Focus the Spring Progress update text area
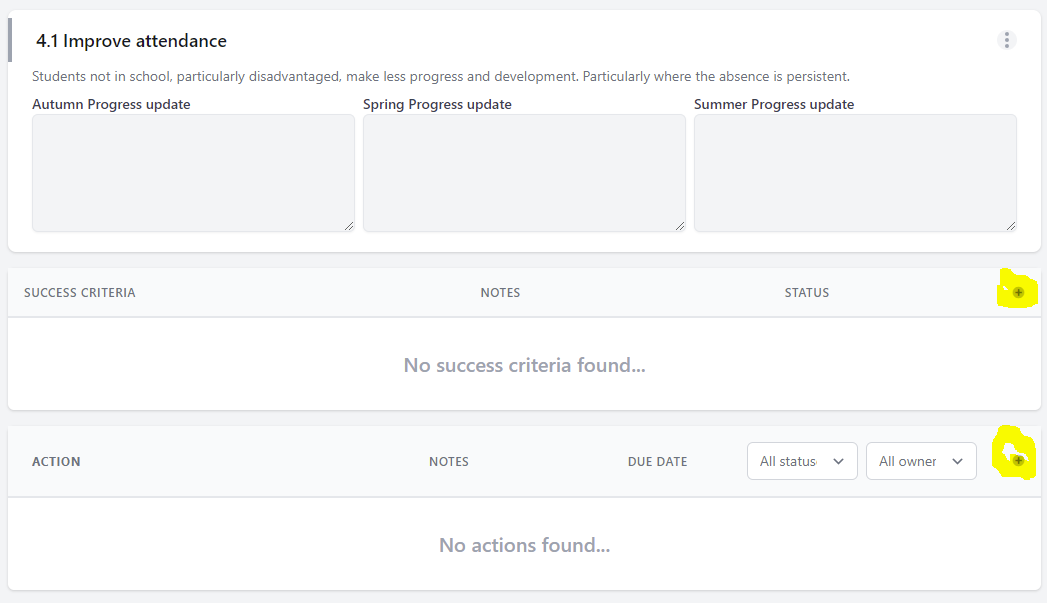Viewport: 1047px width, 603px height. (x=524, y=172)
